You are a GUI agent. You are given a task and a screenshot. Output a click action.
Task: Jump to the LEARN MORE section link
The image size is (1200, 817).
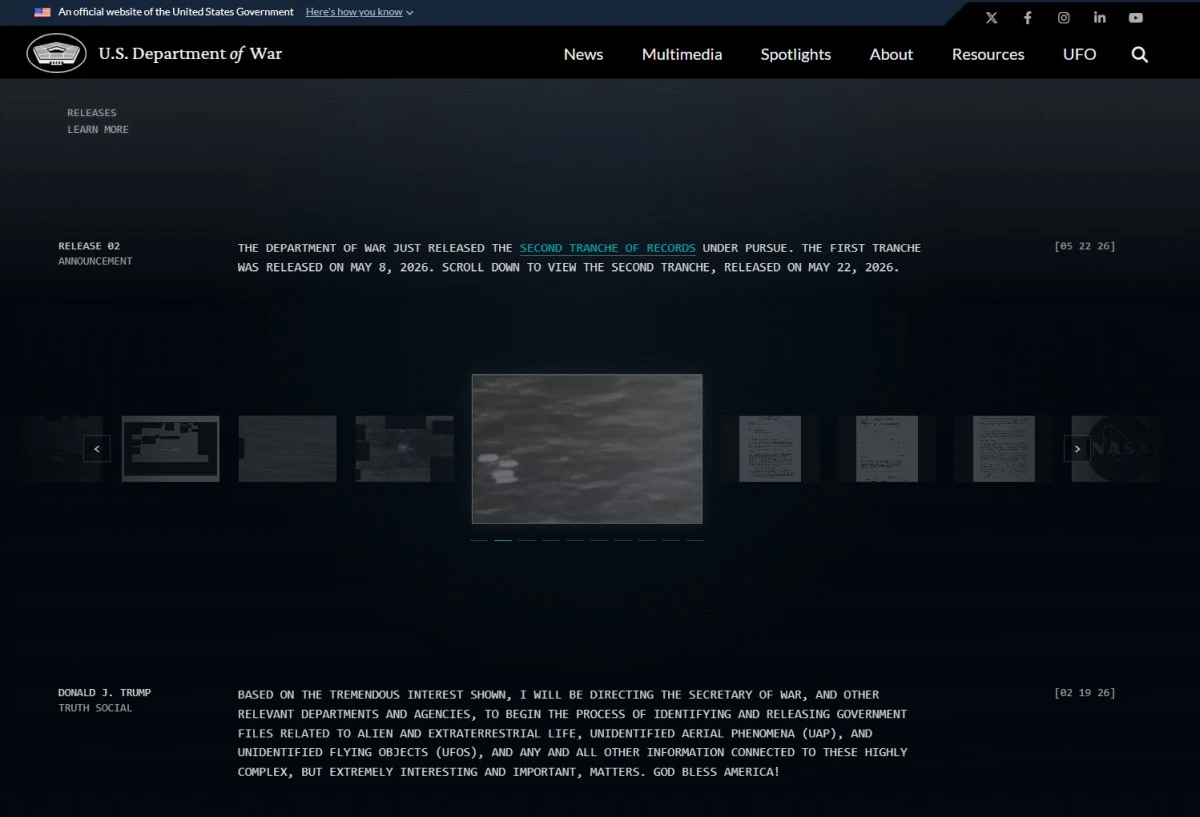(98, 130)
